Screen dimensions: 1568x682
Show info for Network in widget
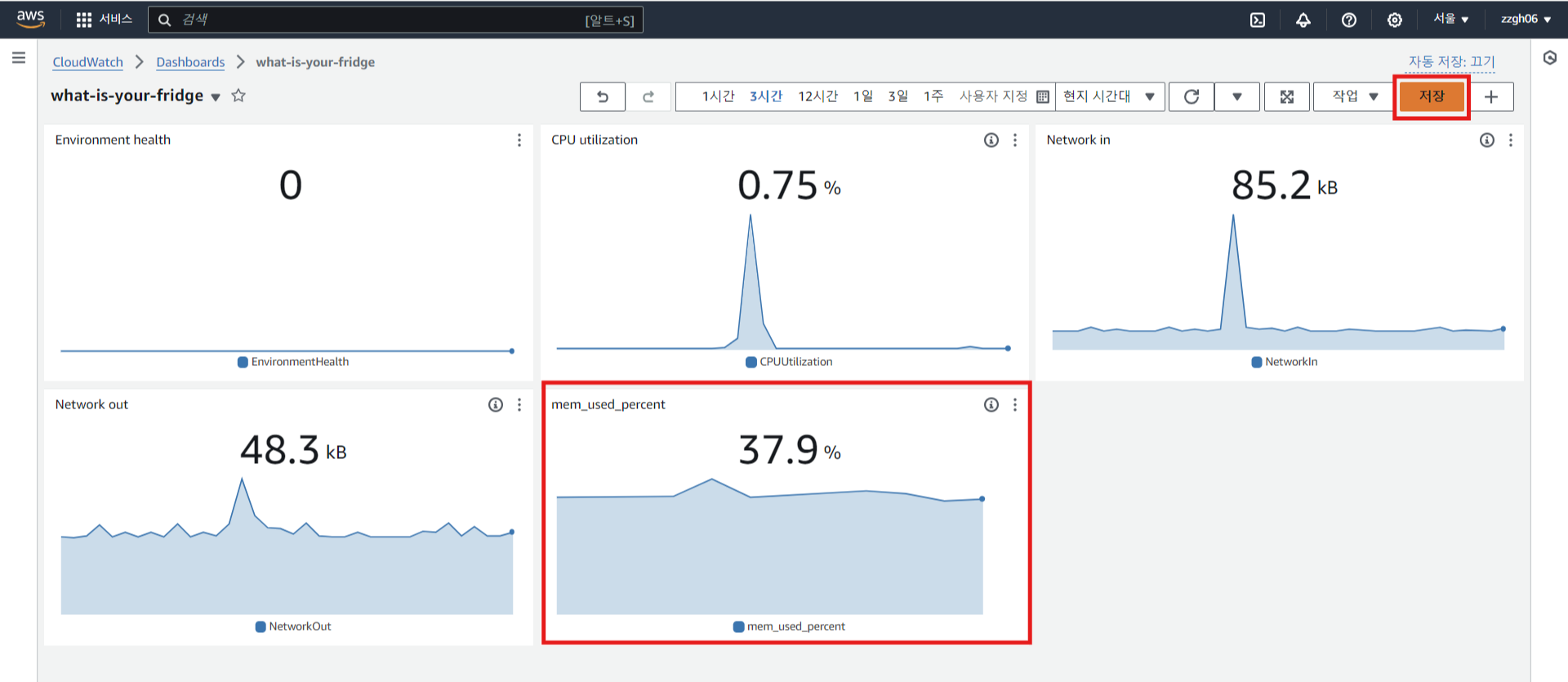click(1487, 140)
